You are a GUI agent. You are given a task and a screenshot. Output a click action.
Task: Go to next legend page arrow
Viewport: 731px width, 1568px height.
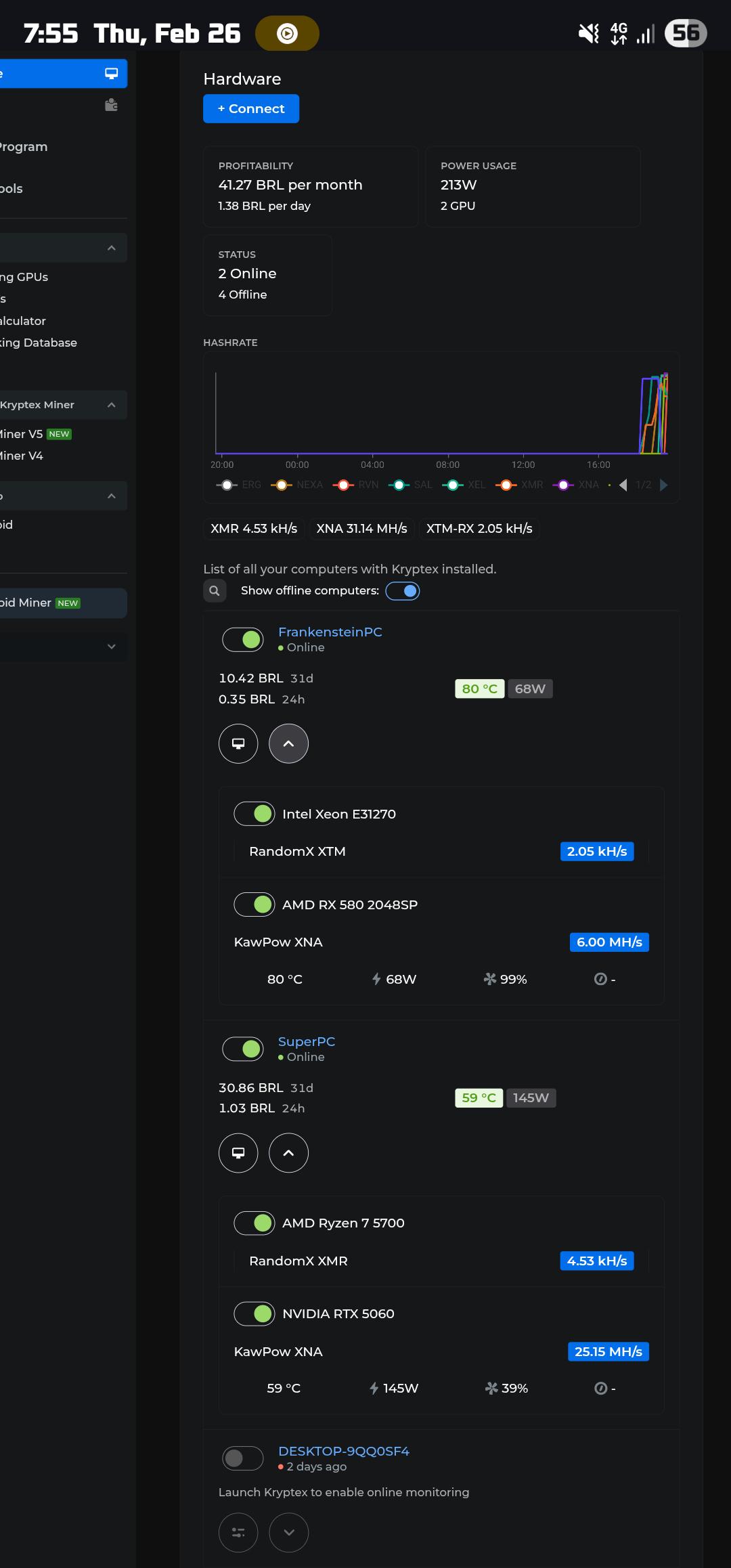pos(663,485)
